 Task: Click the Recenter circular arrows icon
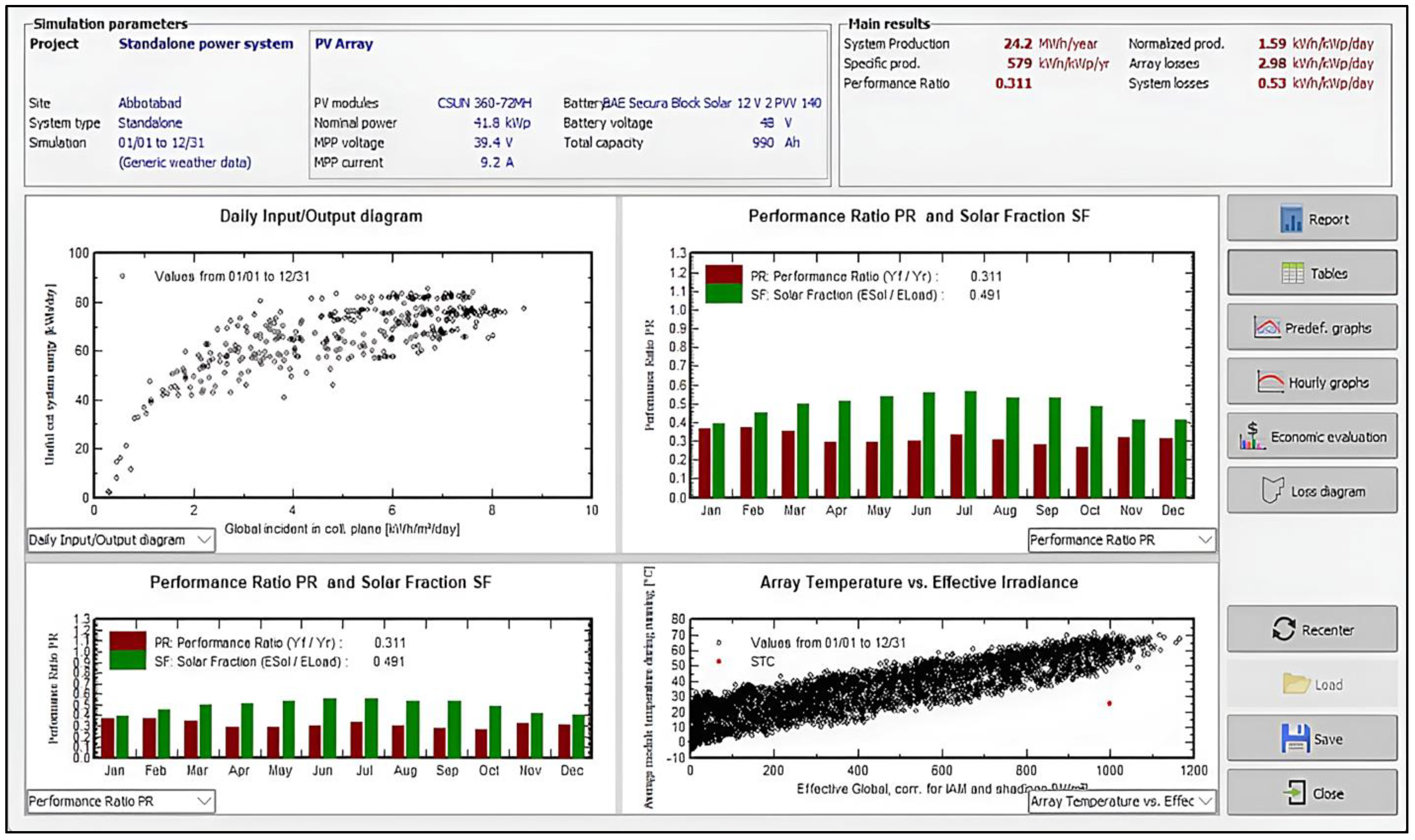[1283, 629]
